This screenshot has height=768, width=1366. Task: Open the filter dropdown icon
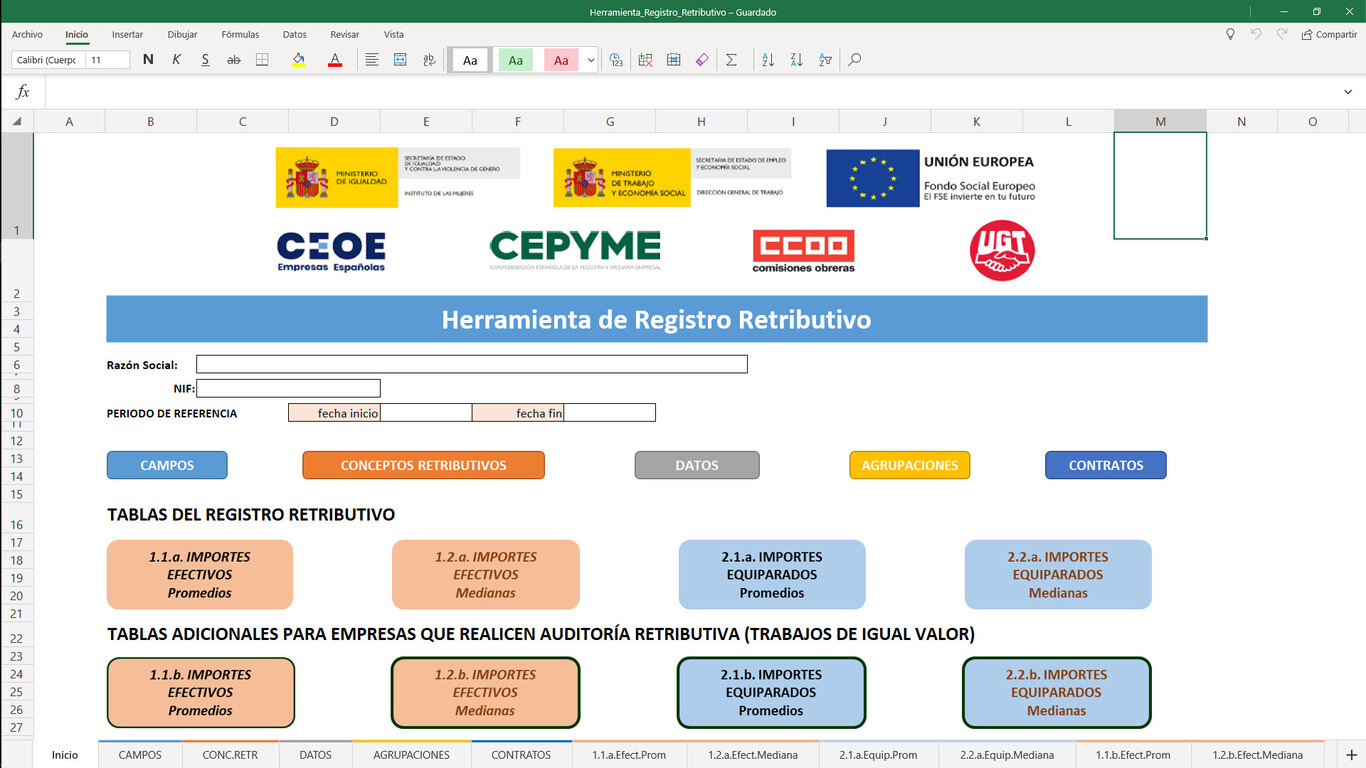click(x=826, y=60)
